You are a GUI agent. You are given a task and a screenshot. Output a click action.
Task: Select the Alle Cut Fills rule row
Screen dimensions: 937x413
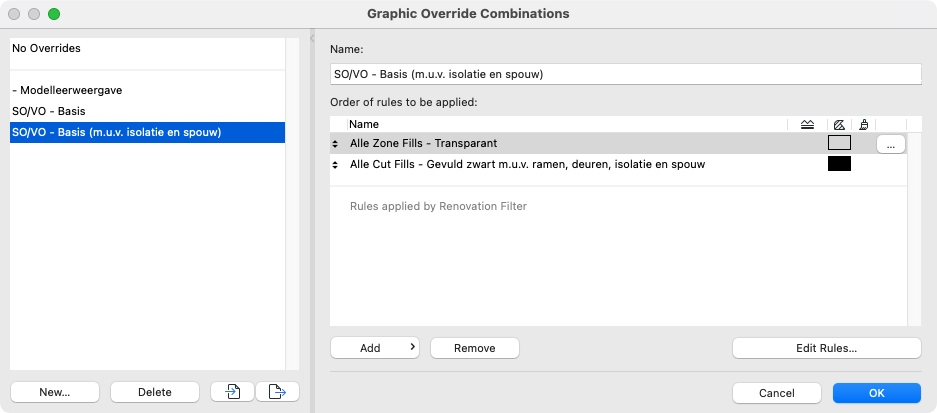pos(618,164)
